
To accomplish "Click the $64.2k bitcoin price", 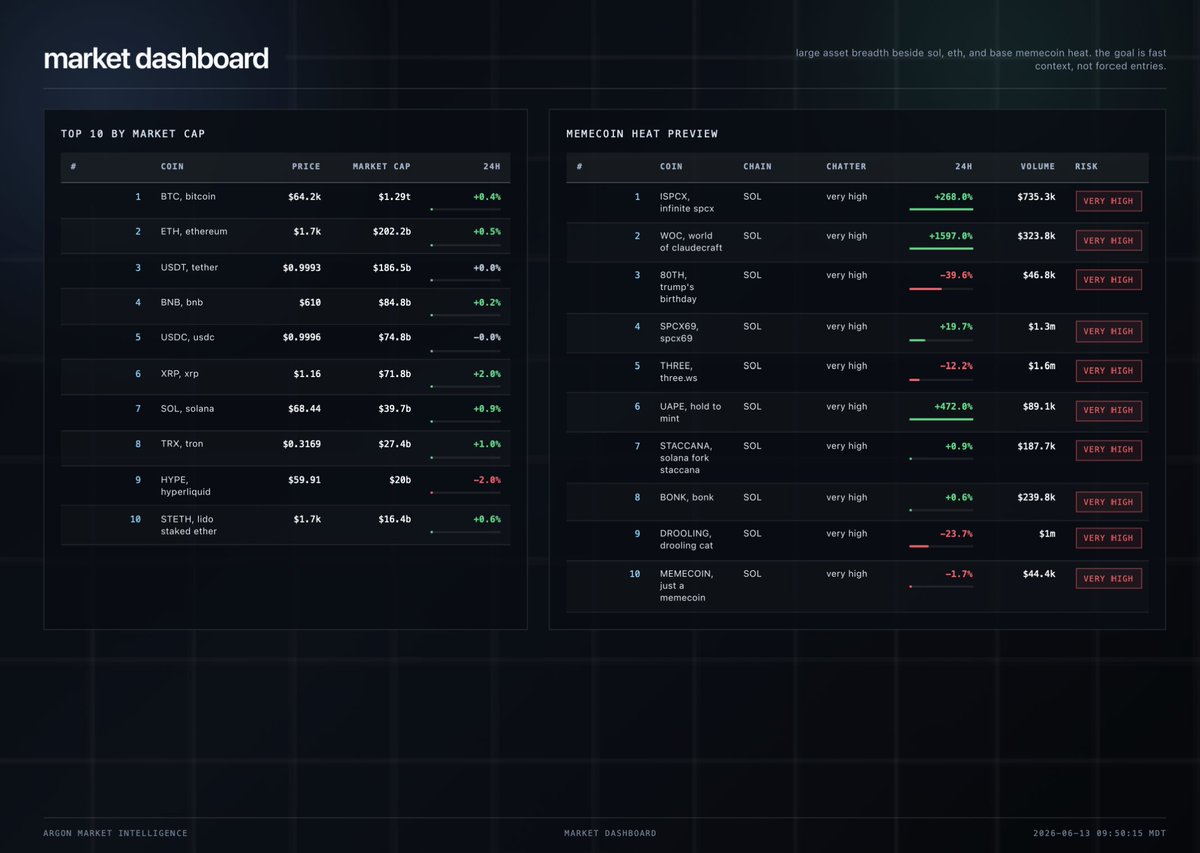I will point(304,197).
